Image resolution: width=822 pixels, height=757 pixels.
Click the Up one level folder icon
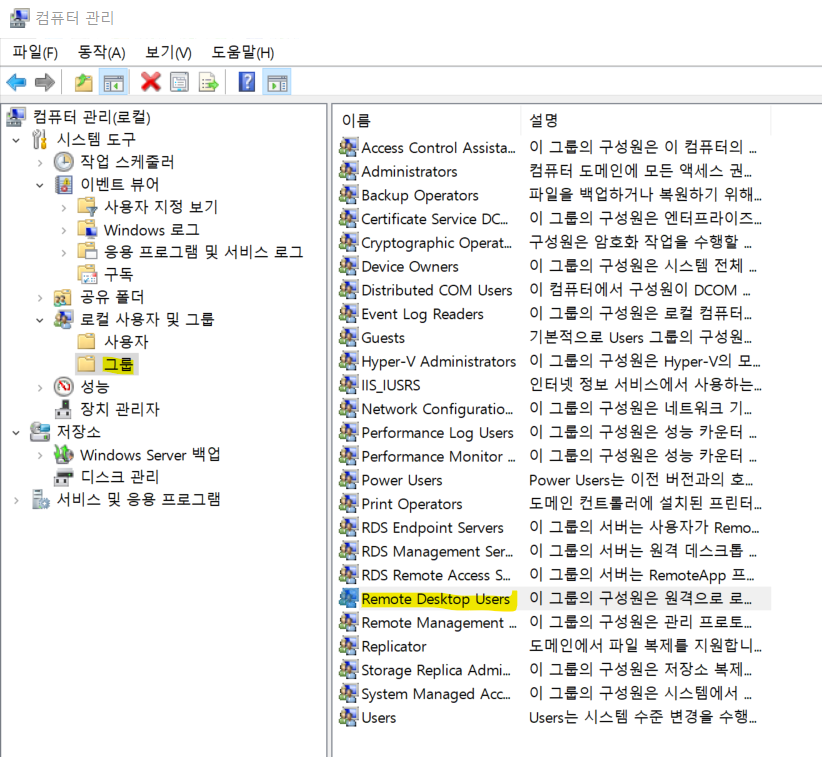(83, 82)
